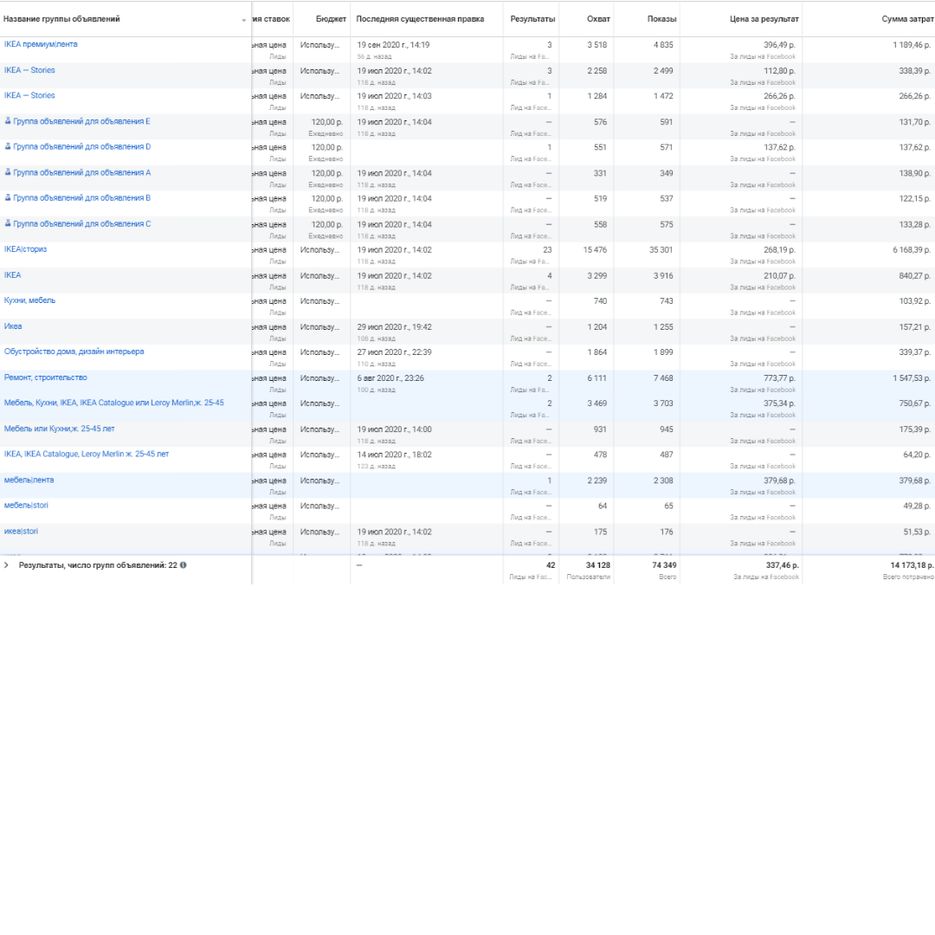Click the info icon next to the ad group count
The image size is (935, 935).
183,565
